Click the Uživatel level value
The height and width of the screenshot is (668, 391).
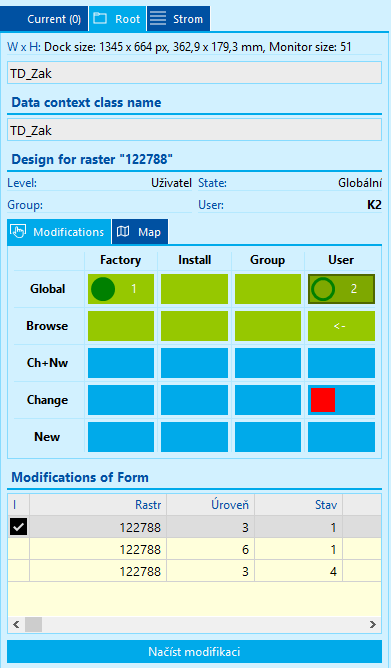(172, 183)
